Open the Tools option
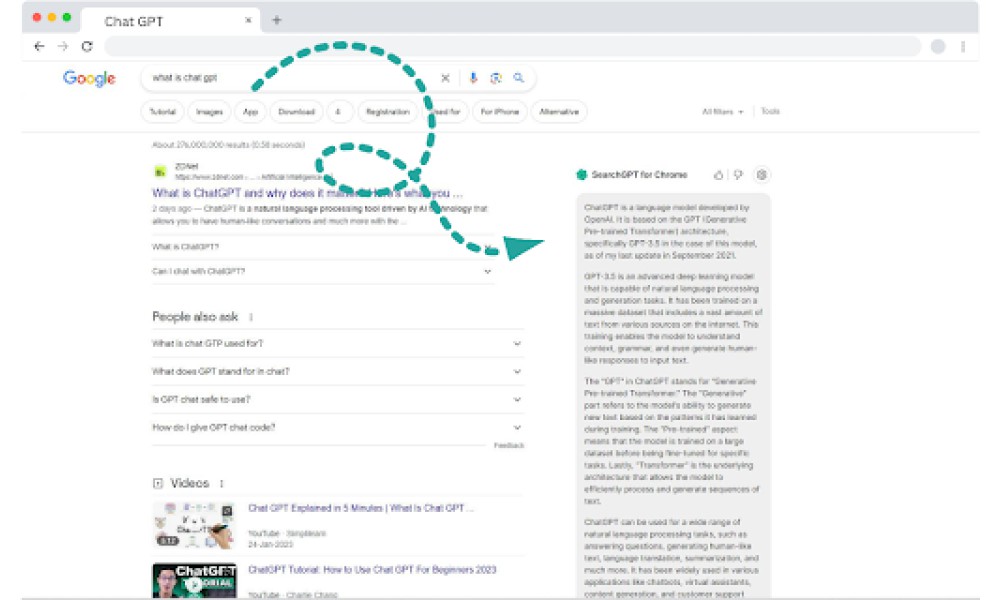The height and width of the screenshot is (600, 1000). [x=770, y=111]
